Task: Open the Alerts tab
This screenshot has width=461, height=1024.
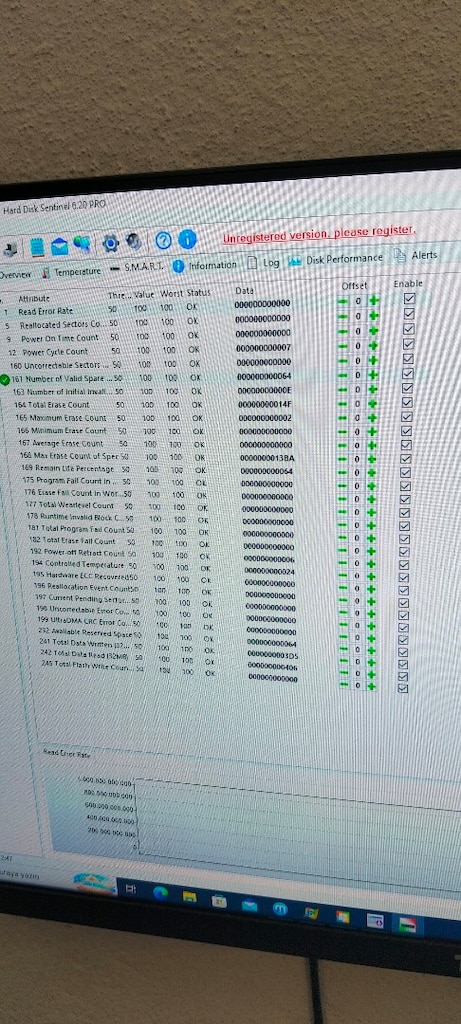Action: point(416,255)
